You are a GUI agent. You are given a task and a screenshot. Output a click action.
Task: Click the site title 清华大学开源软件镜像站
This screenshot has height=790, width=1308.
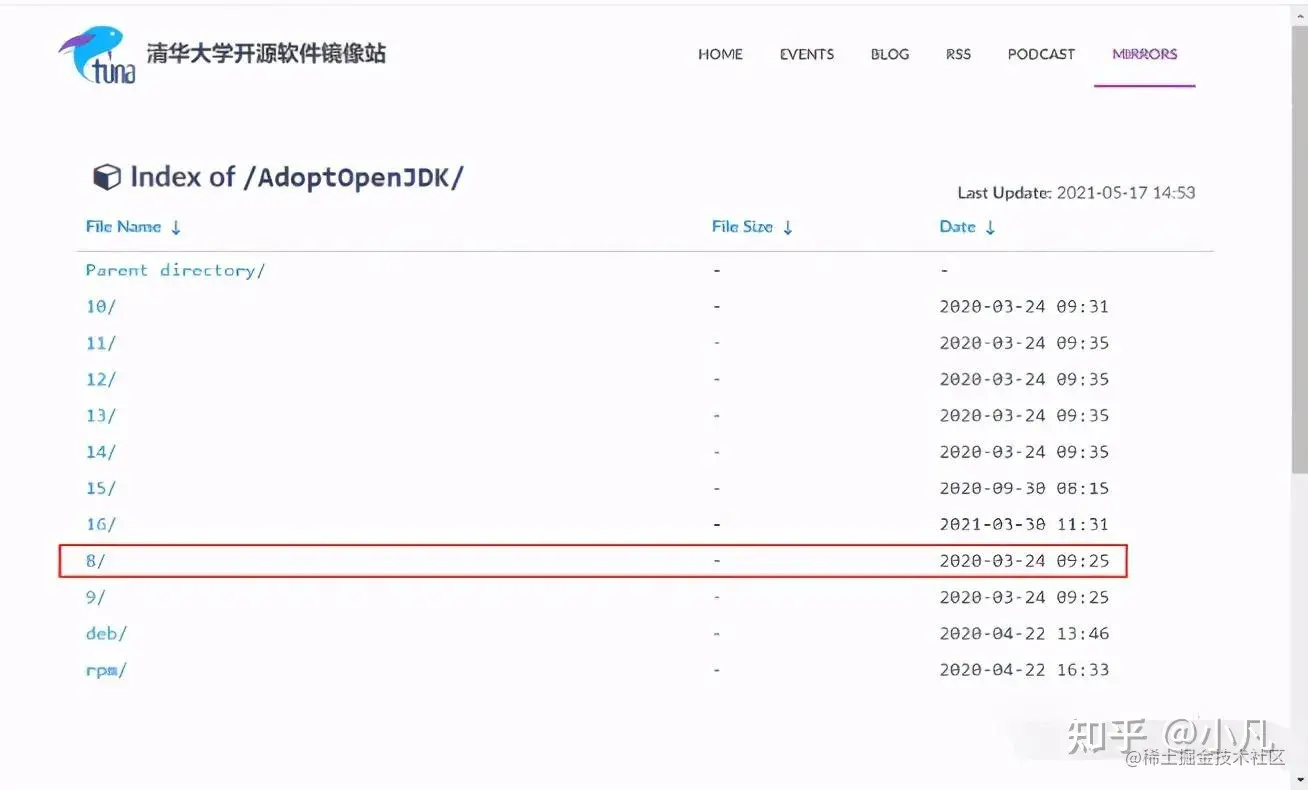tap(265, 53)
